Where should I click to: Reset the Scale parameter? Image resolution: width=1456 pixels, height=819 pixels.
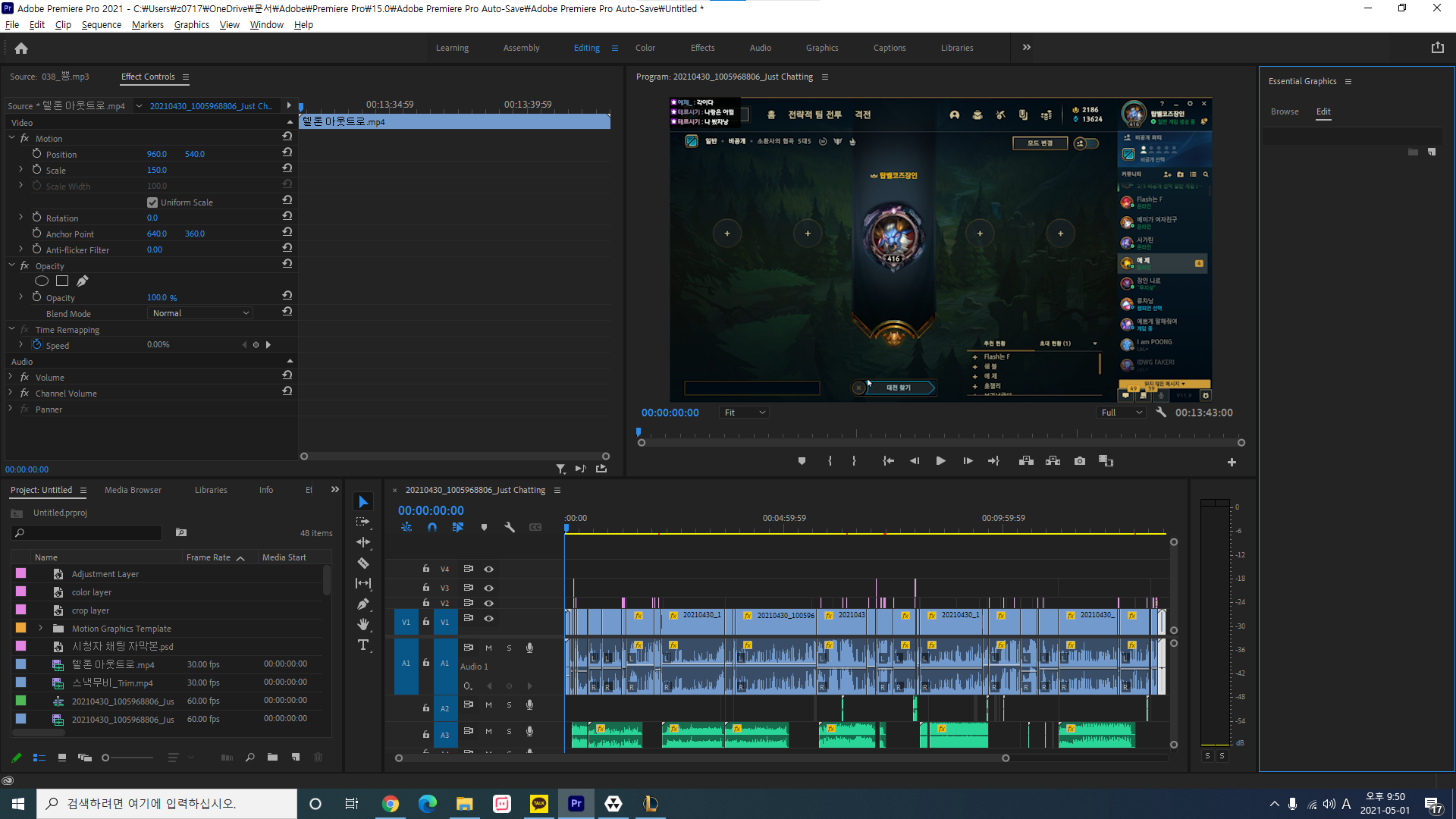click(287, 169)
